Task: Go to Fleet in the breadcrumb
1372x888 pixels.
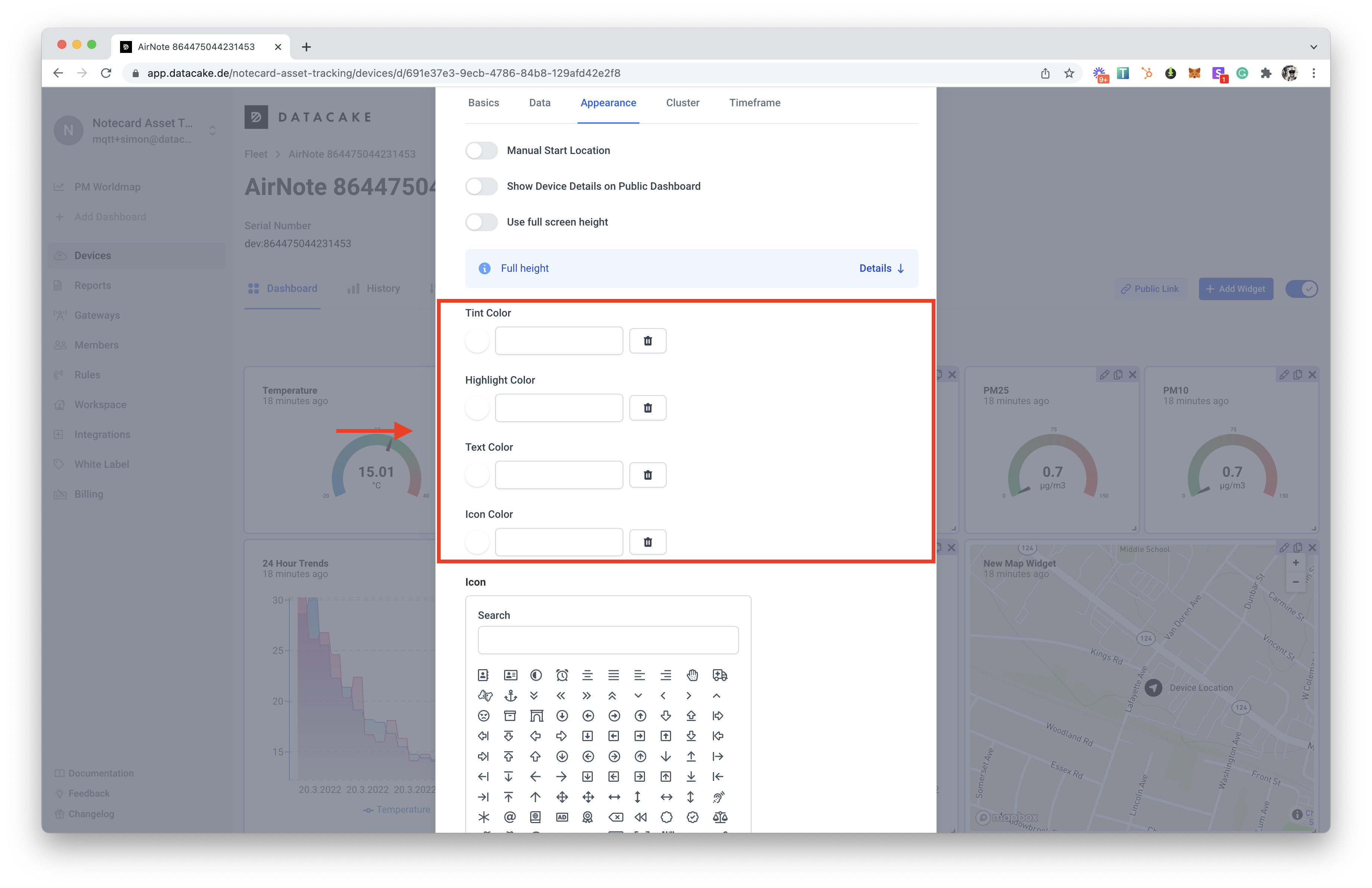Action: pos(255,154)
